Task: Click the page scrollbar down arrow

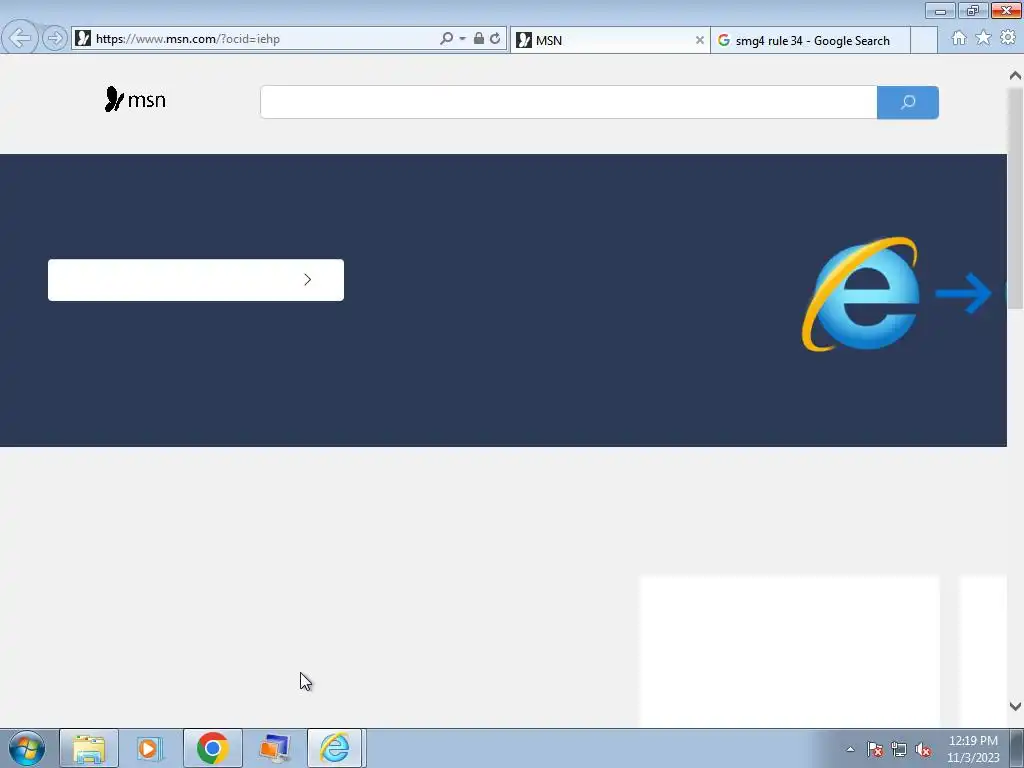Action: (x=1015, y=707)
